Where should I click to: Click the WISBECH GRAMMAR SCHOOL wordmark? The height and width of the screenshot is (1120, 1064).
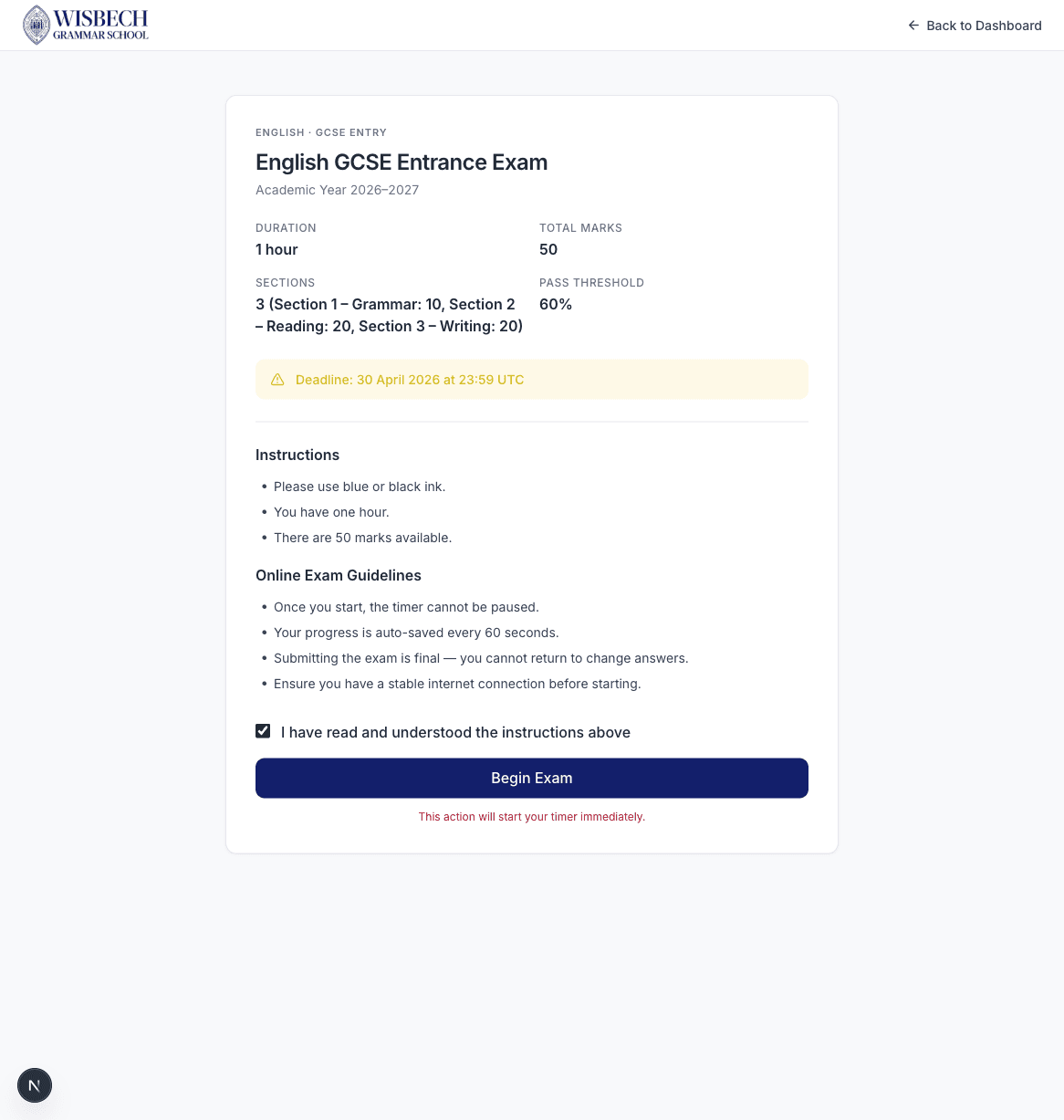click(x=101, y=25)
